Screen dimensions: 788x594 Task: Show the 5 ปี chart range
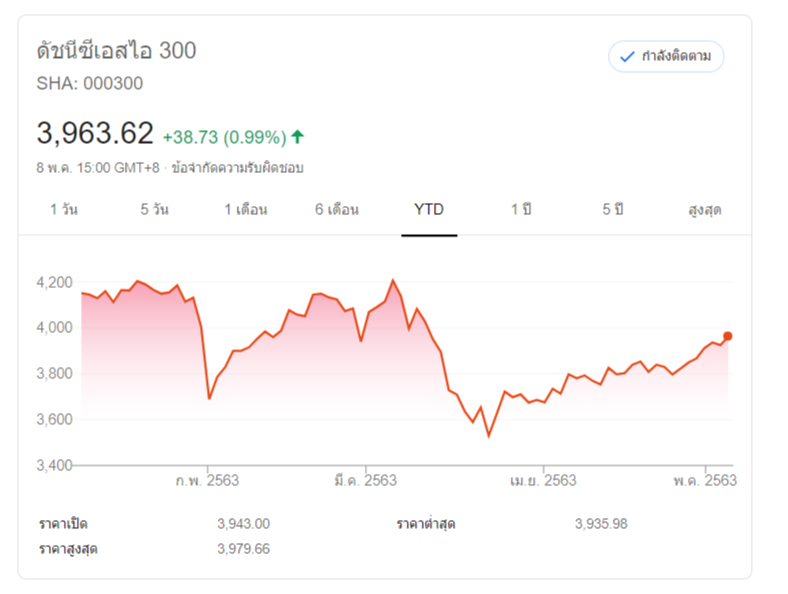click(x=612, y=210)
